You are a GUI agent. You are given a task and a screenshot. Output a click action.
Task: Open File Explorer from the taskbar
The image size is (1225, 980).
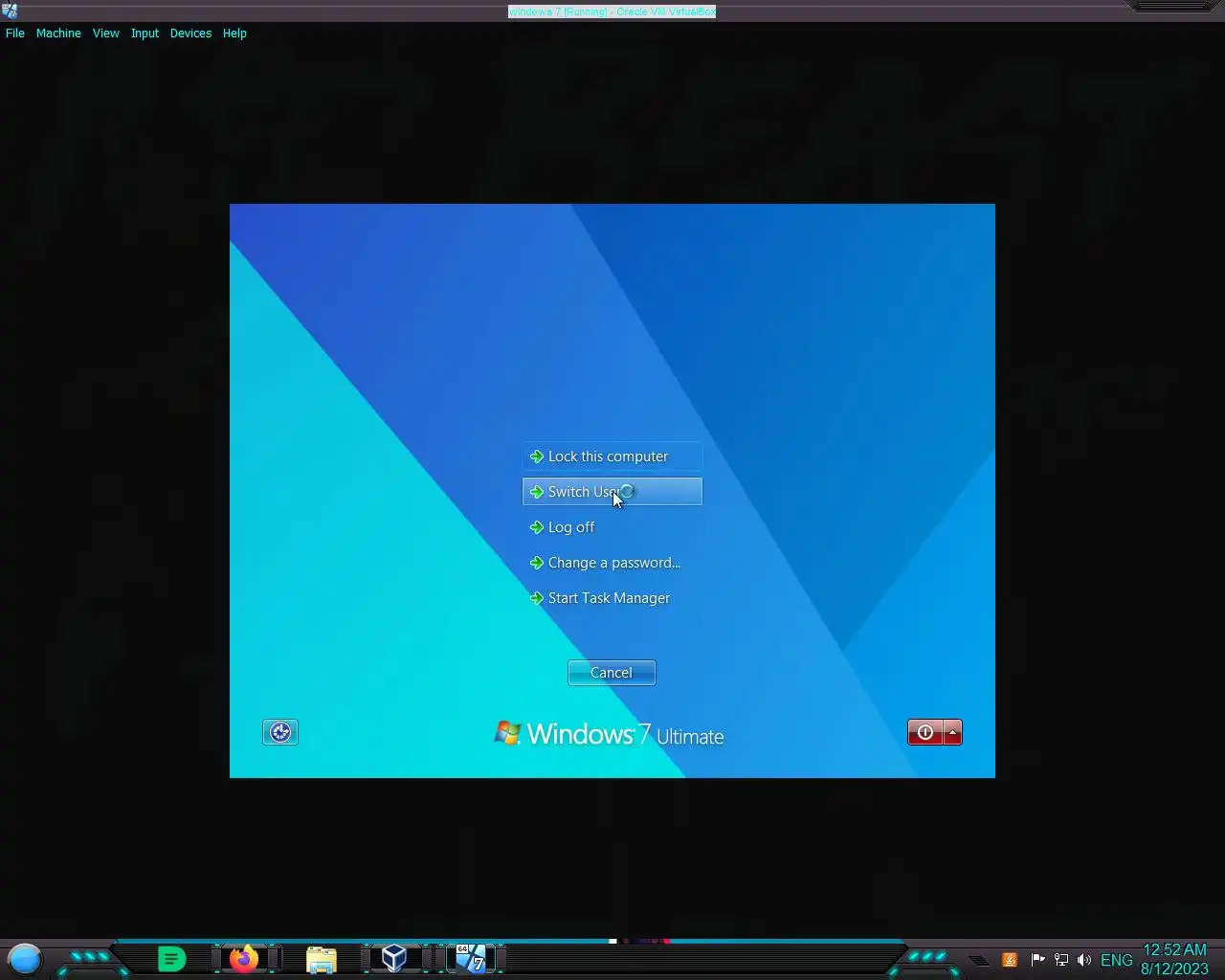322,959
